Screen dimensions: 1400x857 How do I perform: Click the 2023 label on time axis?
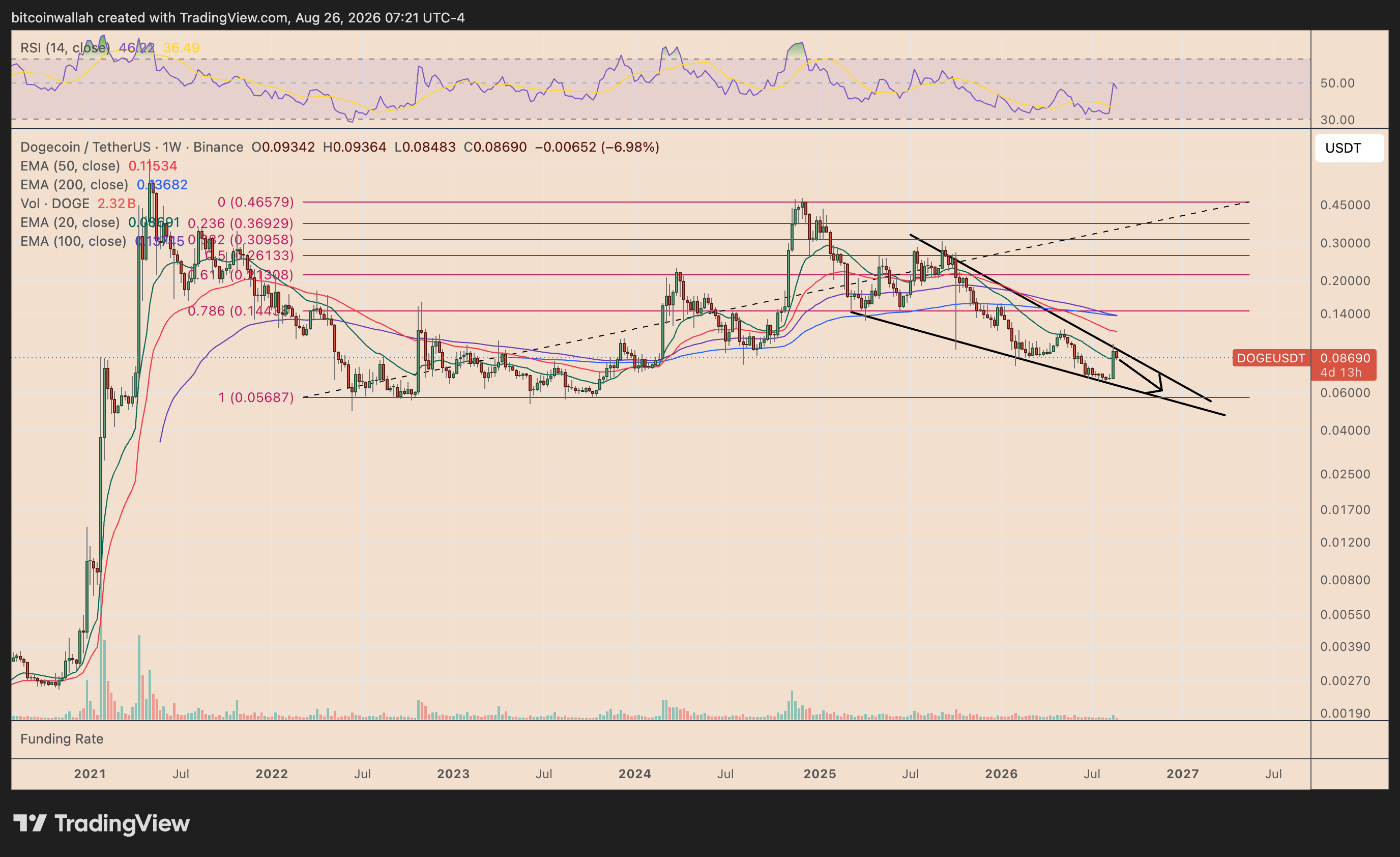point(453,774)
